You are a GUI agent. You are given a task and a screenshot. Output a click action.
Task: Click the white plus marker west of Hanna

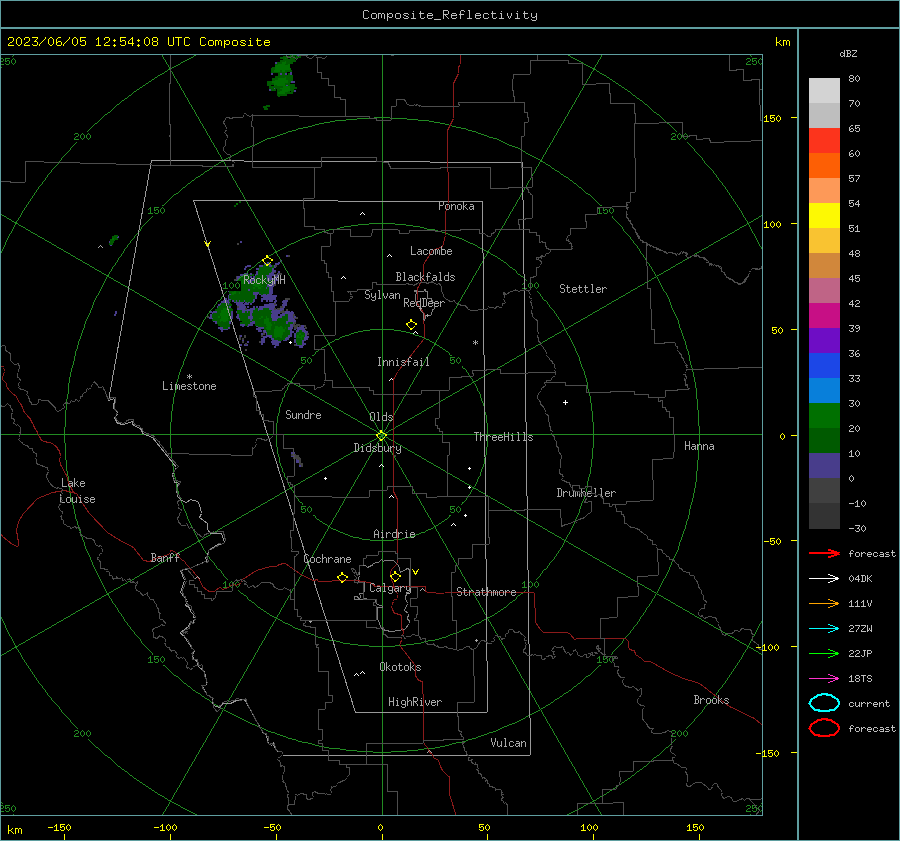pyautogui.click(x=565, y=402)
